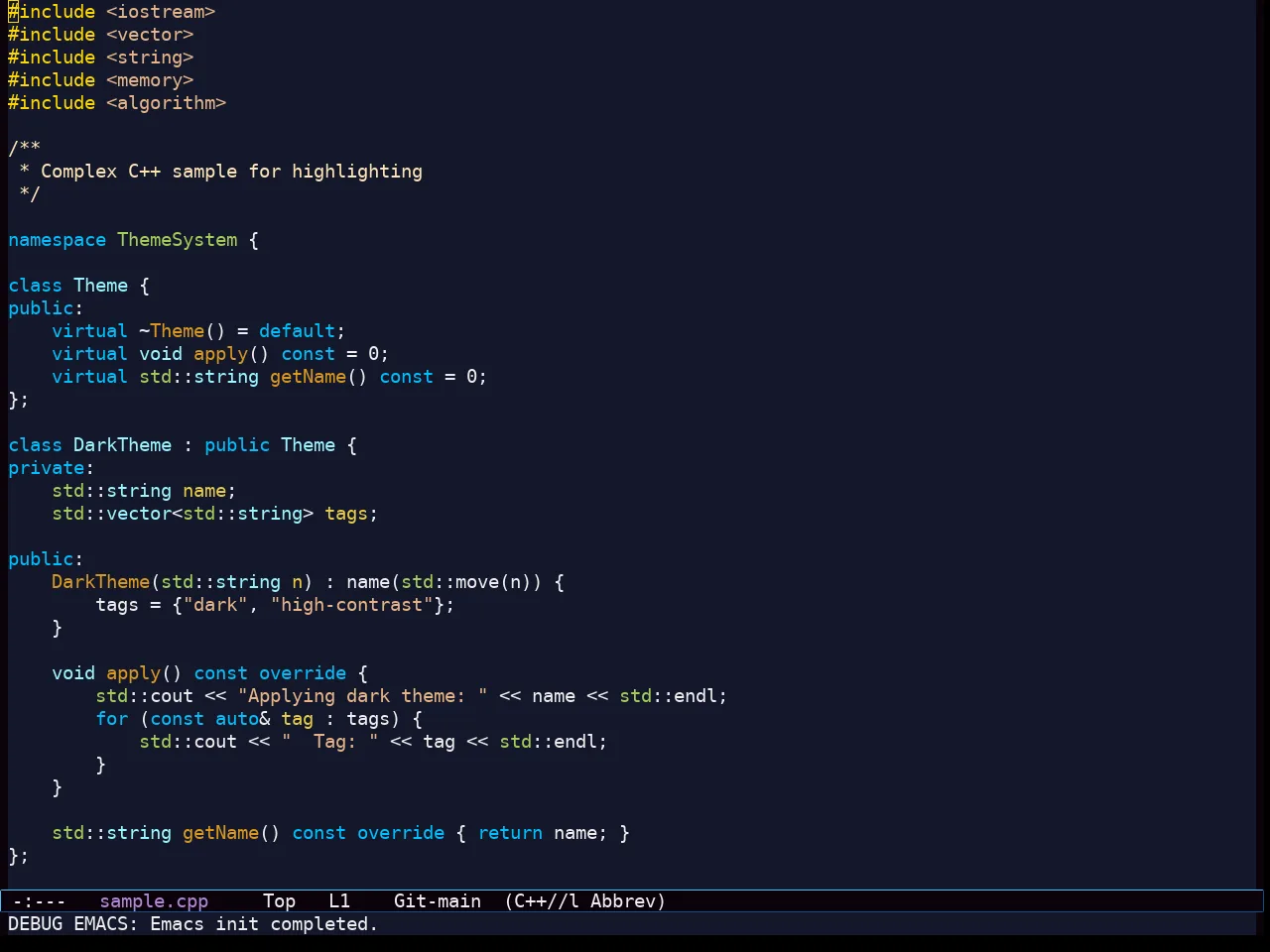Viewport: 1270px width, 952px height.
Task: Click the 'return' keyword
Action: tap(510, 833)
